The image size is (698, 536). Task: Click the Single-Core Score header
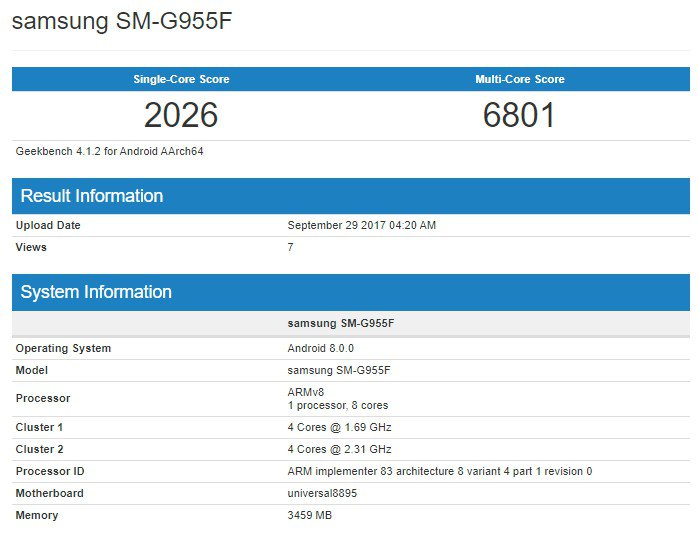pyautogui.click(x=181, y=79)
